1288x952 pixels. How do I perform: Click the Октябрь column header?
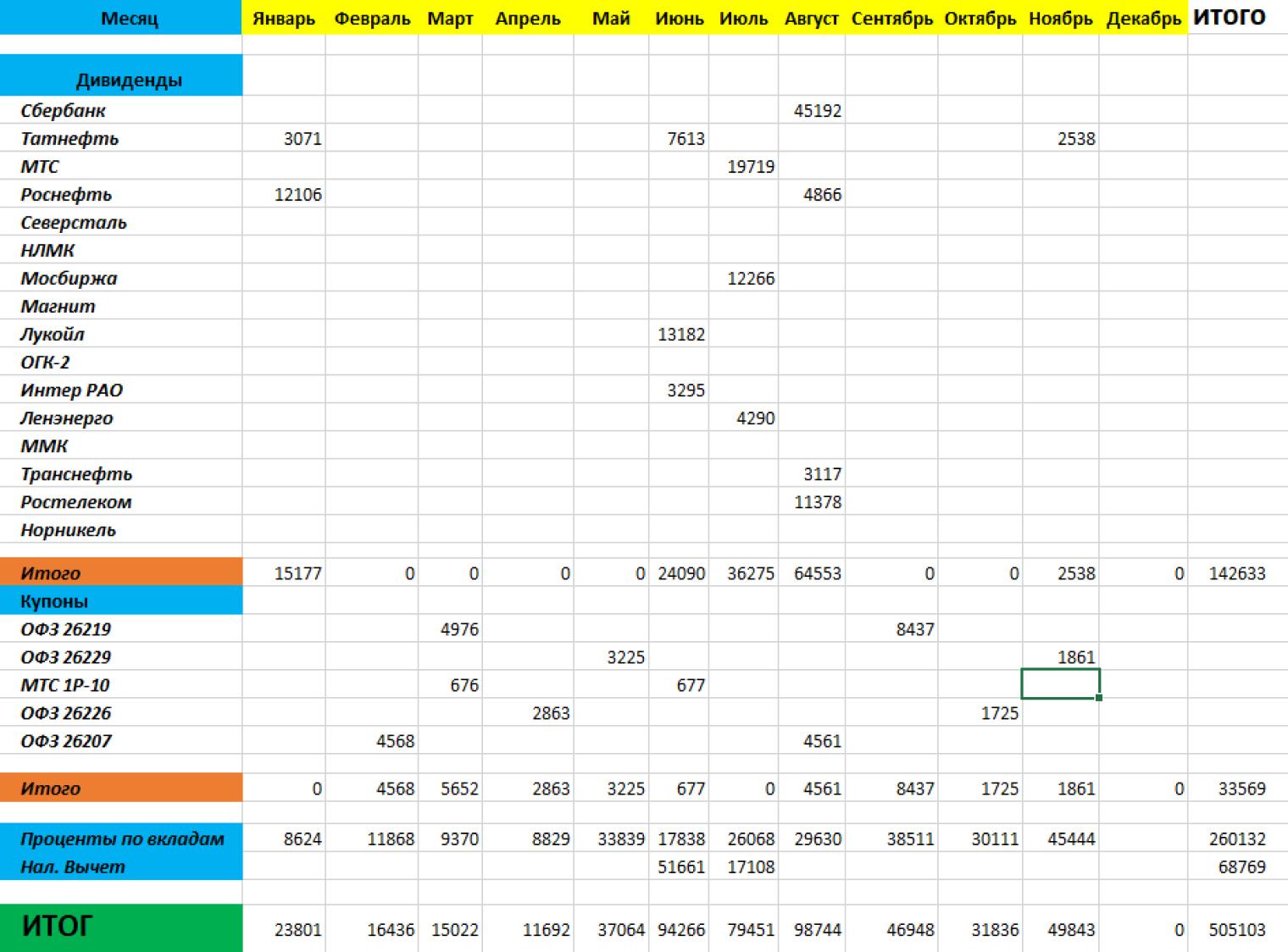coord(980,18)
